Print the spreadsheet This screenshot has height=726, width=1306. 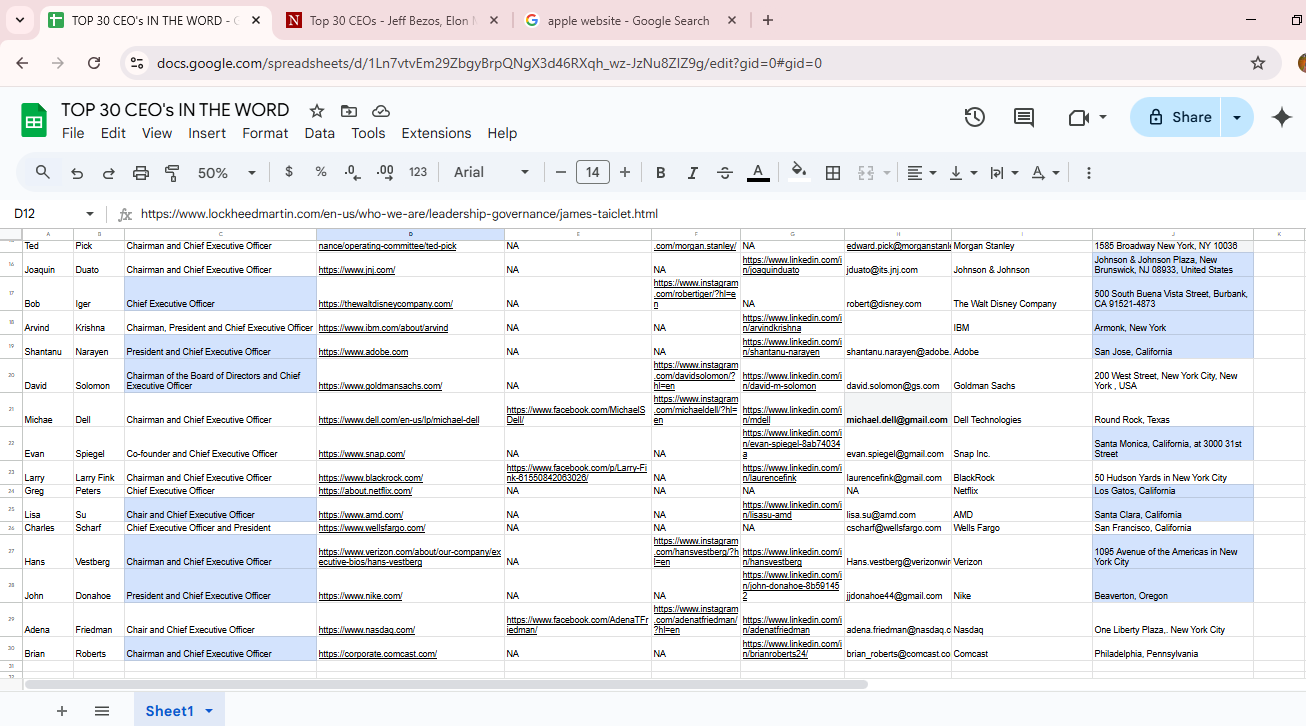tap(141, 173)
